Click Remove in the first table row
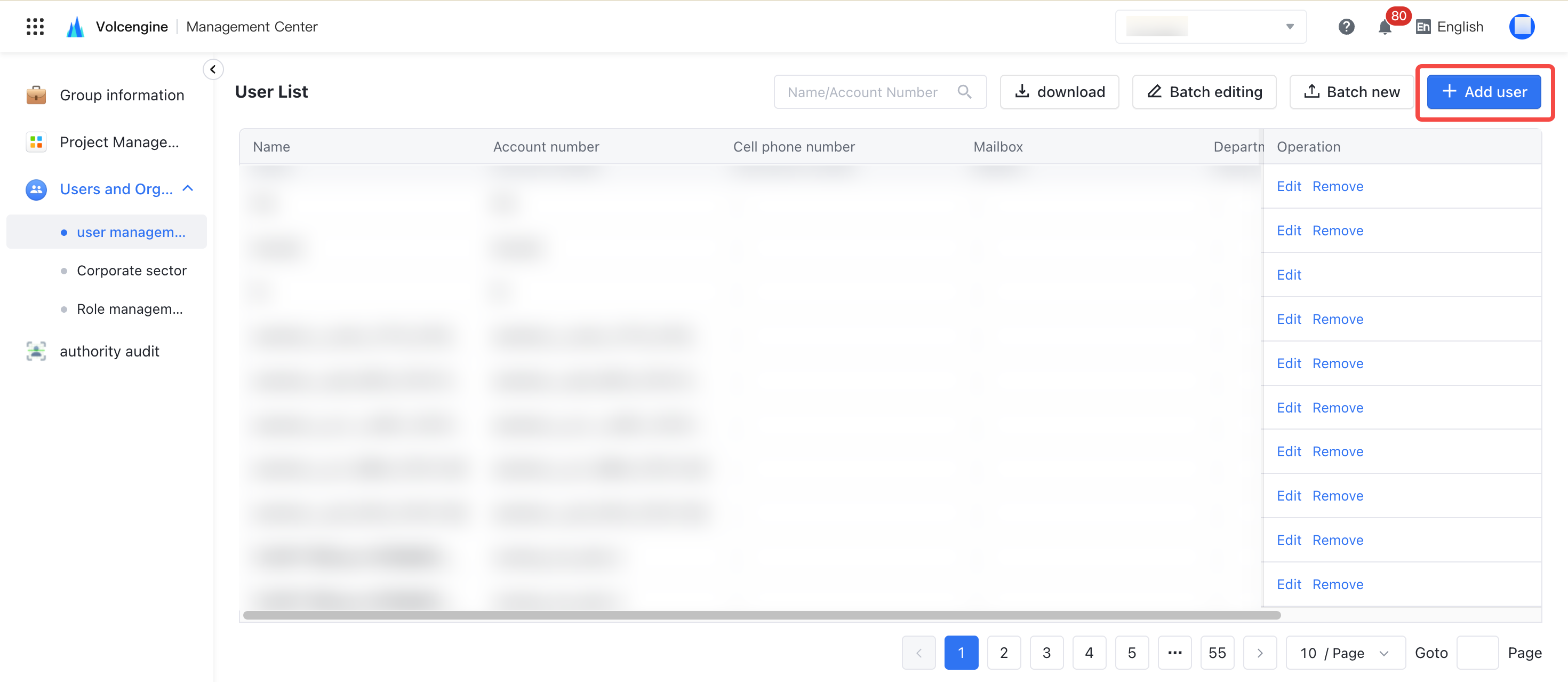The height and width of the screenshot is (682, 1568). pos(1337,186)
